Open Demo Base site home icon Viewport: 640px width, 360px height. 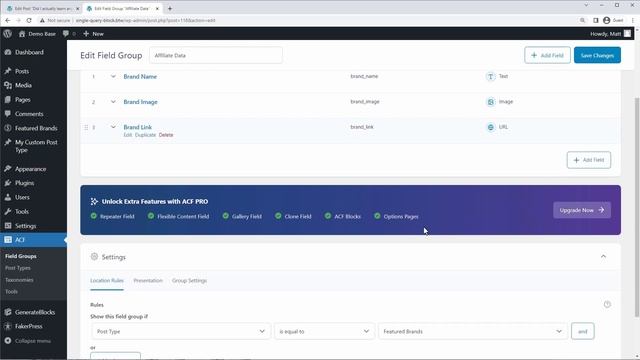pos(22,34)
